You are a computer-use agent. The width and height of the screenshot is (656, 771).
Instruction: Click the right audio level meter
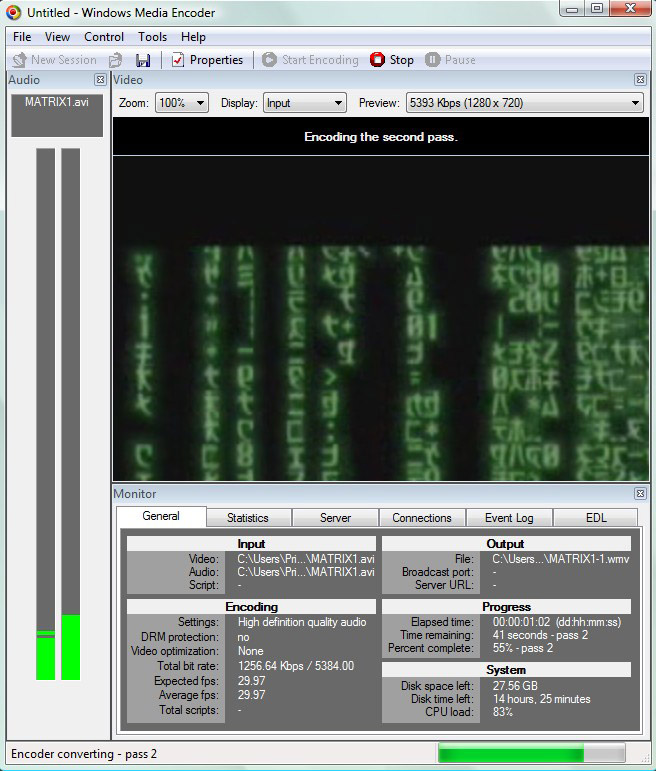tap(71, 414)
